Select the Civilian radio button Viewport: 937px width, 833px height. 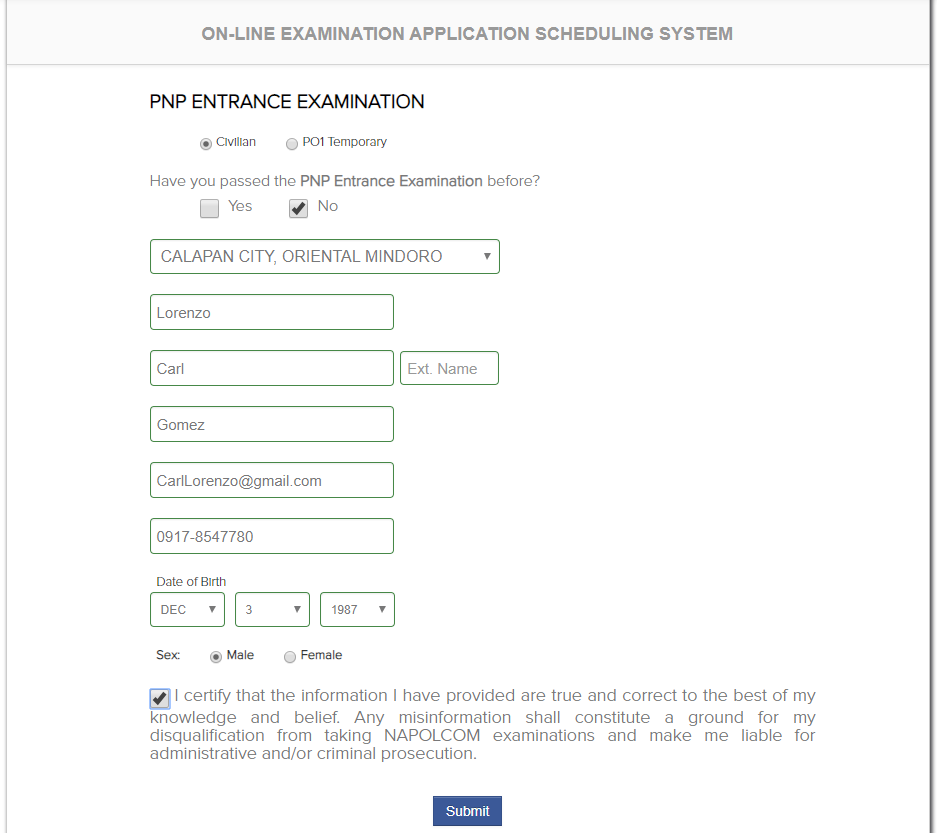click(x=206, y=143)
